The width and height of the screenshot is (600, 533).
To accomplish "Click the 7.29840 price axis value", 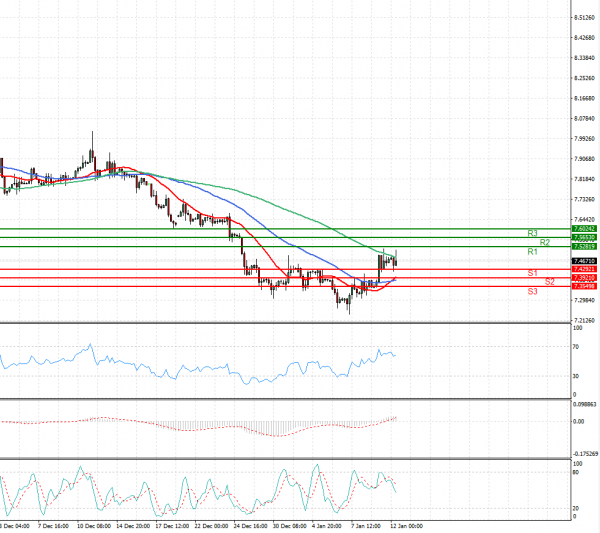I will point(585,300).
